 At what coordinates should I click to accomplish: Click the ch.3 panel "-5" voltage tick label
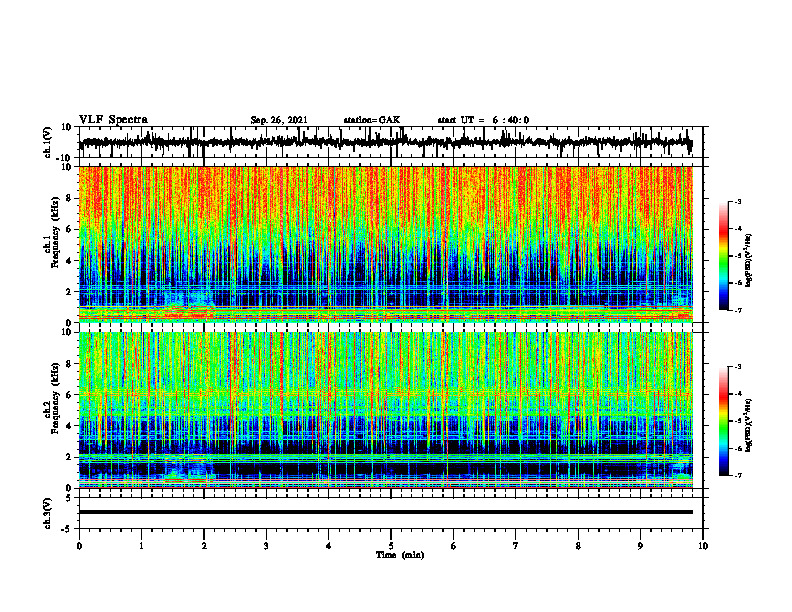[68, 529]
